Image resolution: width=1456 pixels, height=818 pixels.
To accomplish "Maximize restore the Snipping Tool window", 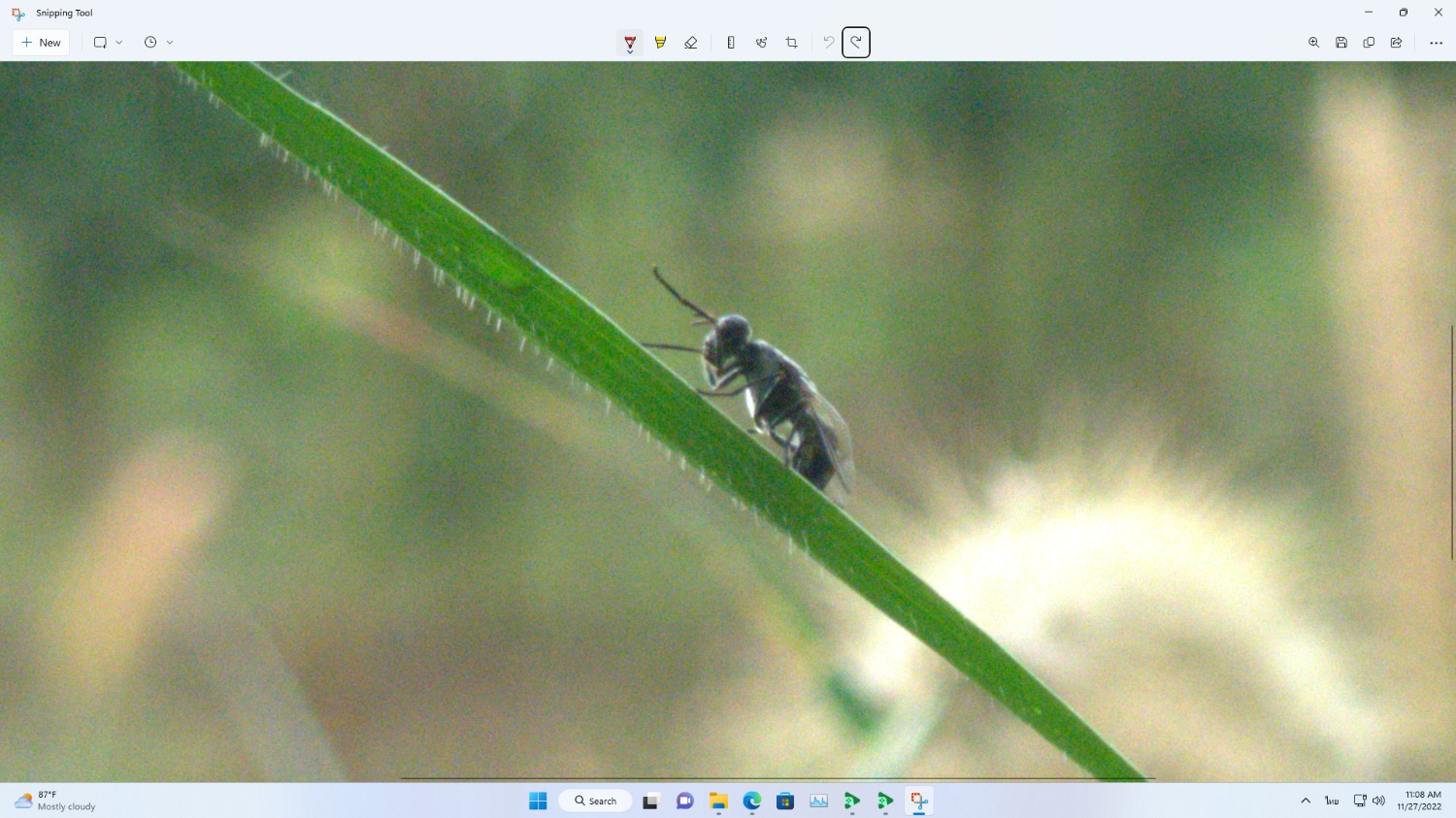I will pyautogui.click(x=1403, y=13).
